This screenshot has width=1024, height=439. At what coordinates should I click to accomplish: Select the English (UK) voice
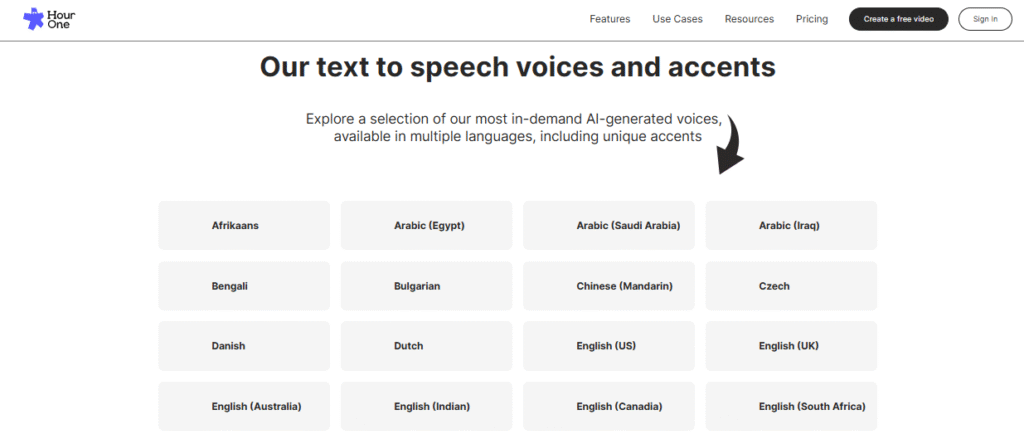(x=791, y=346)
